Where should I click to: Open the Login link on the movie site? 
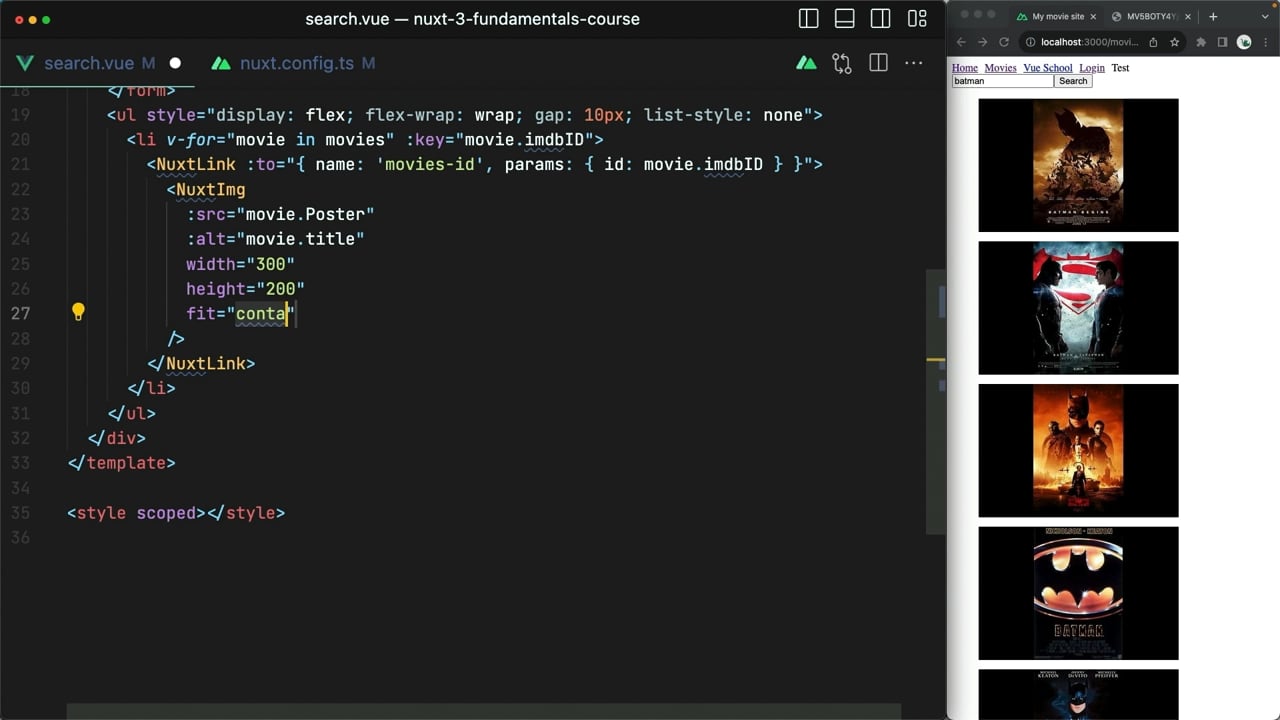[x=1092, y=68]
